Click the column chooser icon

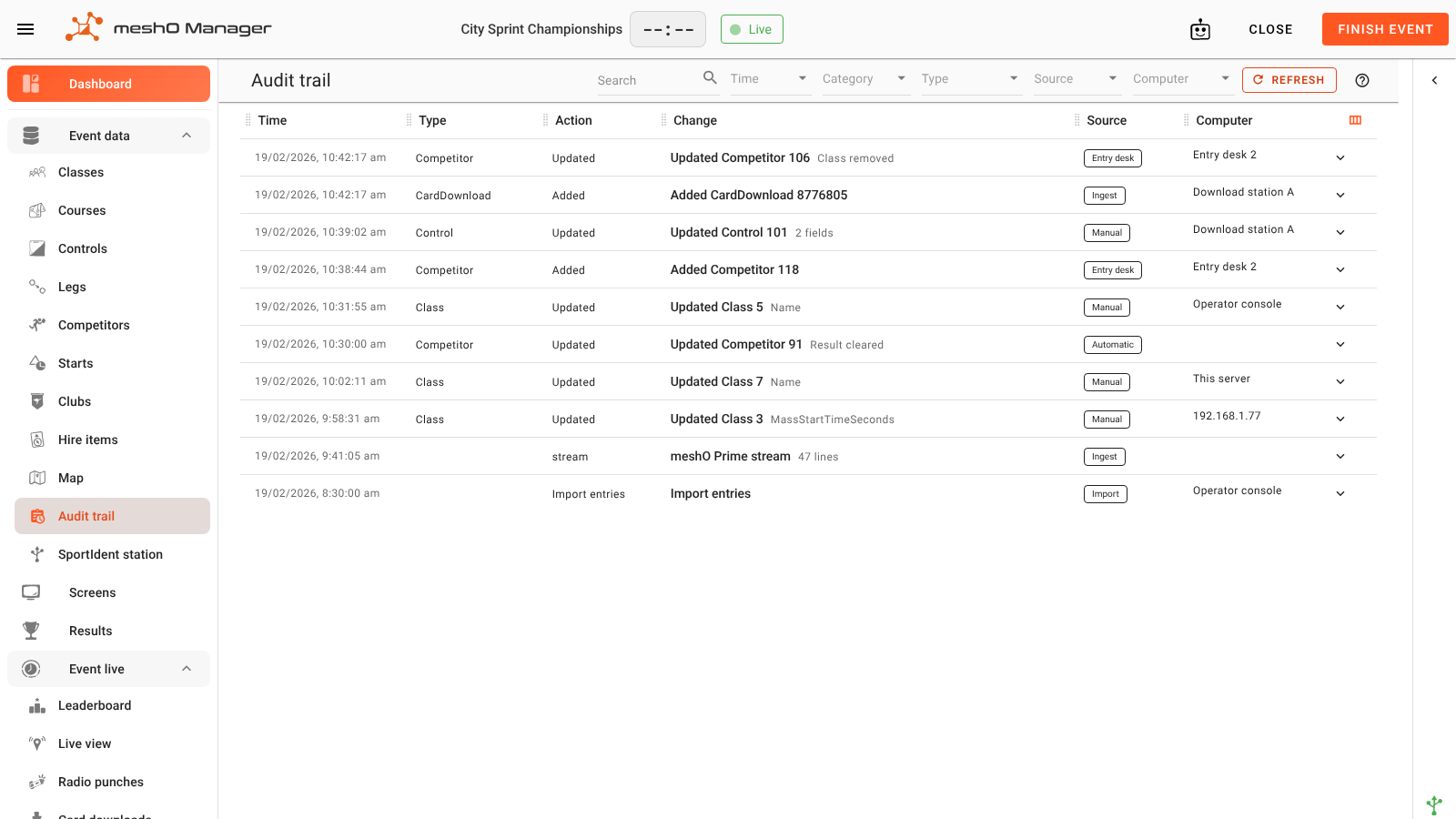(x=1355, y=120)
